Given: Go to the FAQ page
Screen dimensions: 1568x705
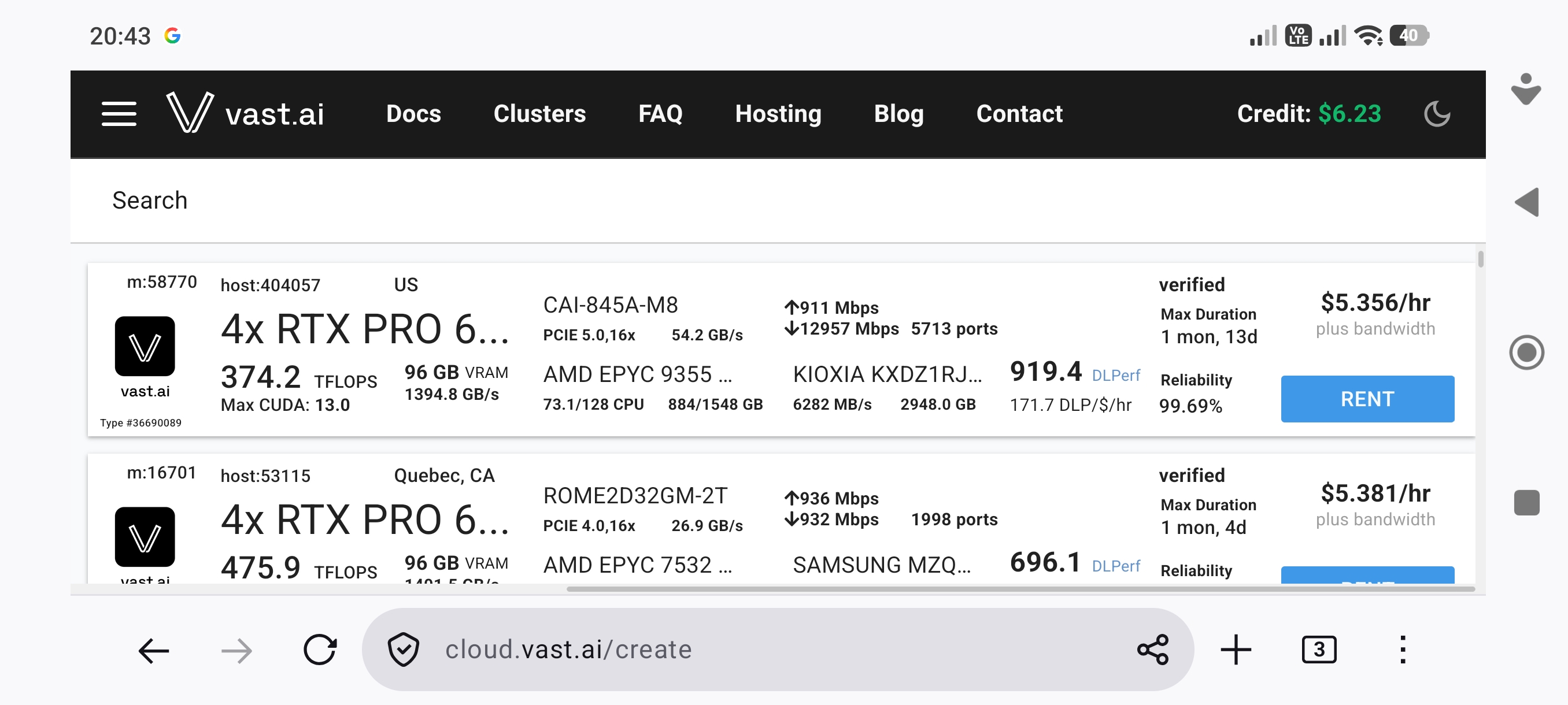Looking at the screenshot, I should point(660,114).
